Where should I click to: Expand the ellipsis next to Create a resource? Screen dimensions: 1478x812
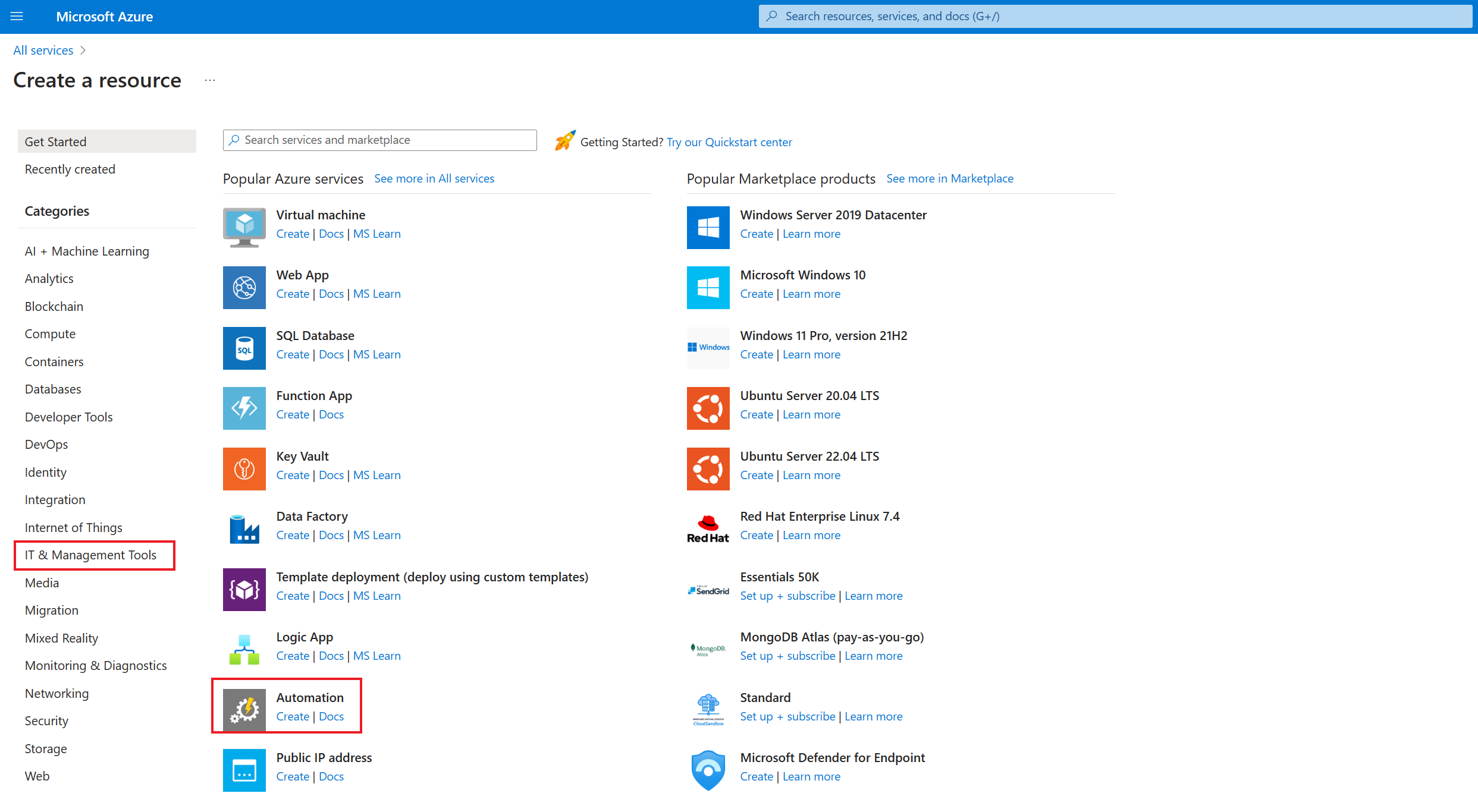point(209,80)
